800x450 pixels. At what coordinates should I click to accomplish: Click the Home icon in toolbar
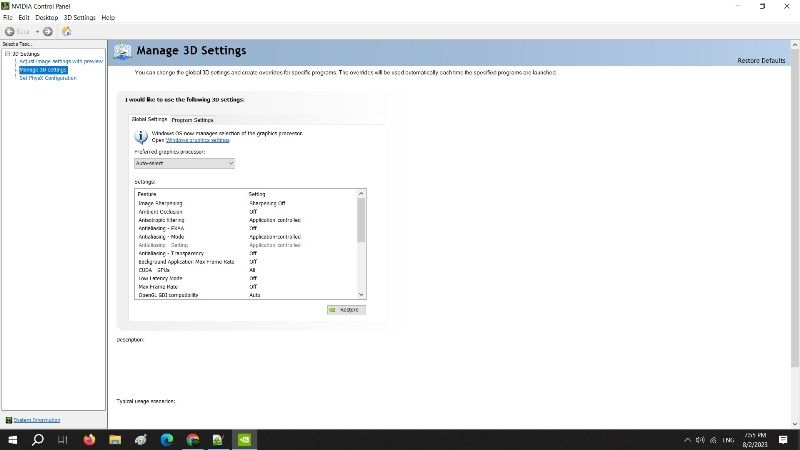(66, 32)
